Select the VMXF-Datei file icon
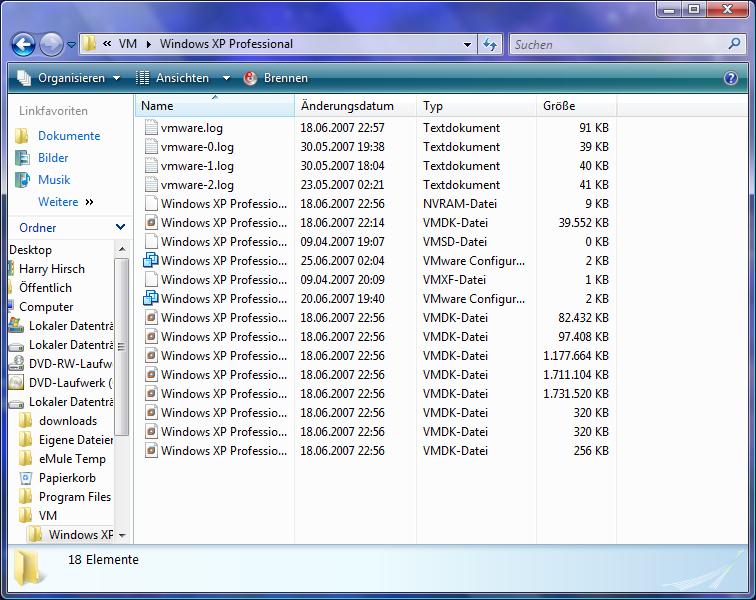Image resolution: width=756 pixels, height=600 pixels. click(x=151, y=279)
